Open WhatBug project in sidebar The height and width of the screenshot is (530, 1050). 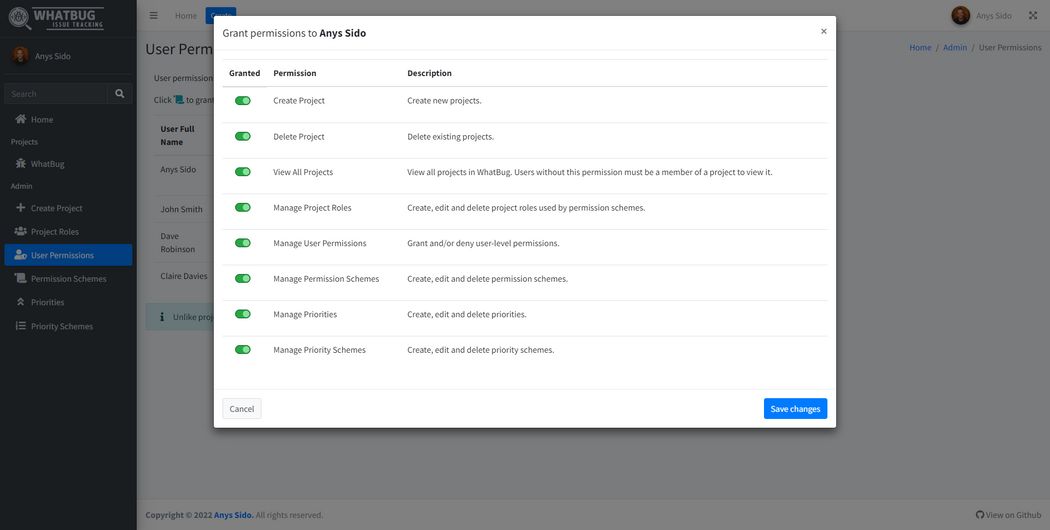47,163
